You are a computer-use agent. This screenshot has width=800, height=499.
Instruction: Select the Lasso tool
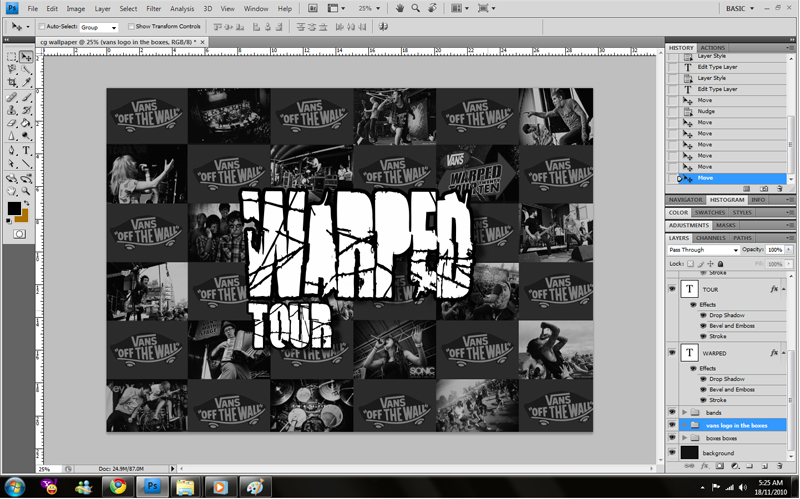[12, 69]
